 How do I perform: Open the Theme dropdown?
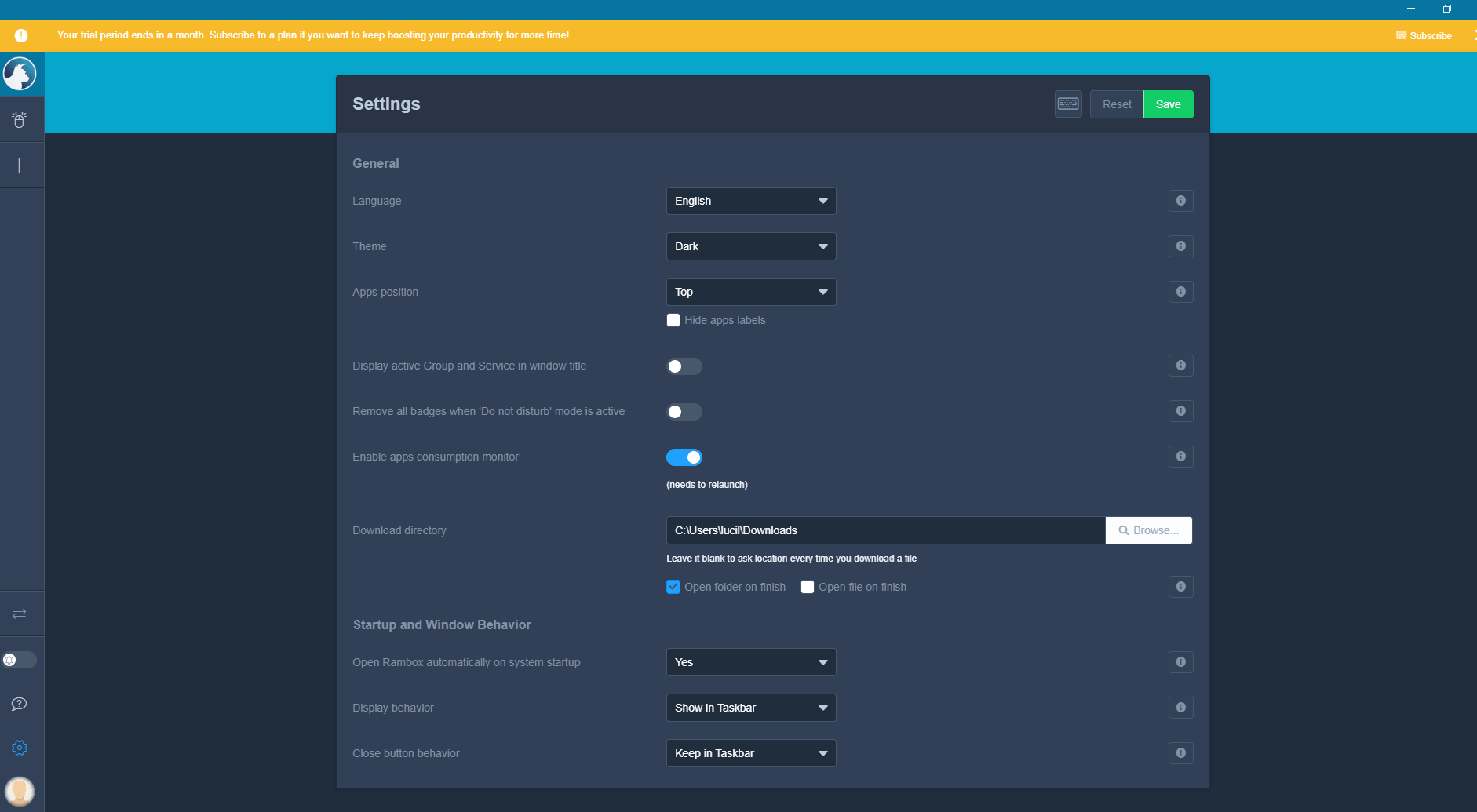pos(750,246)
